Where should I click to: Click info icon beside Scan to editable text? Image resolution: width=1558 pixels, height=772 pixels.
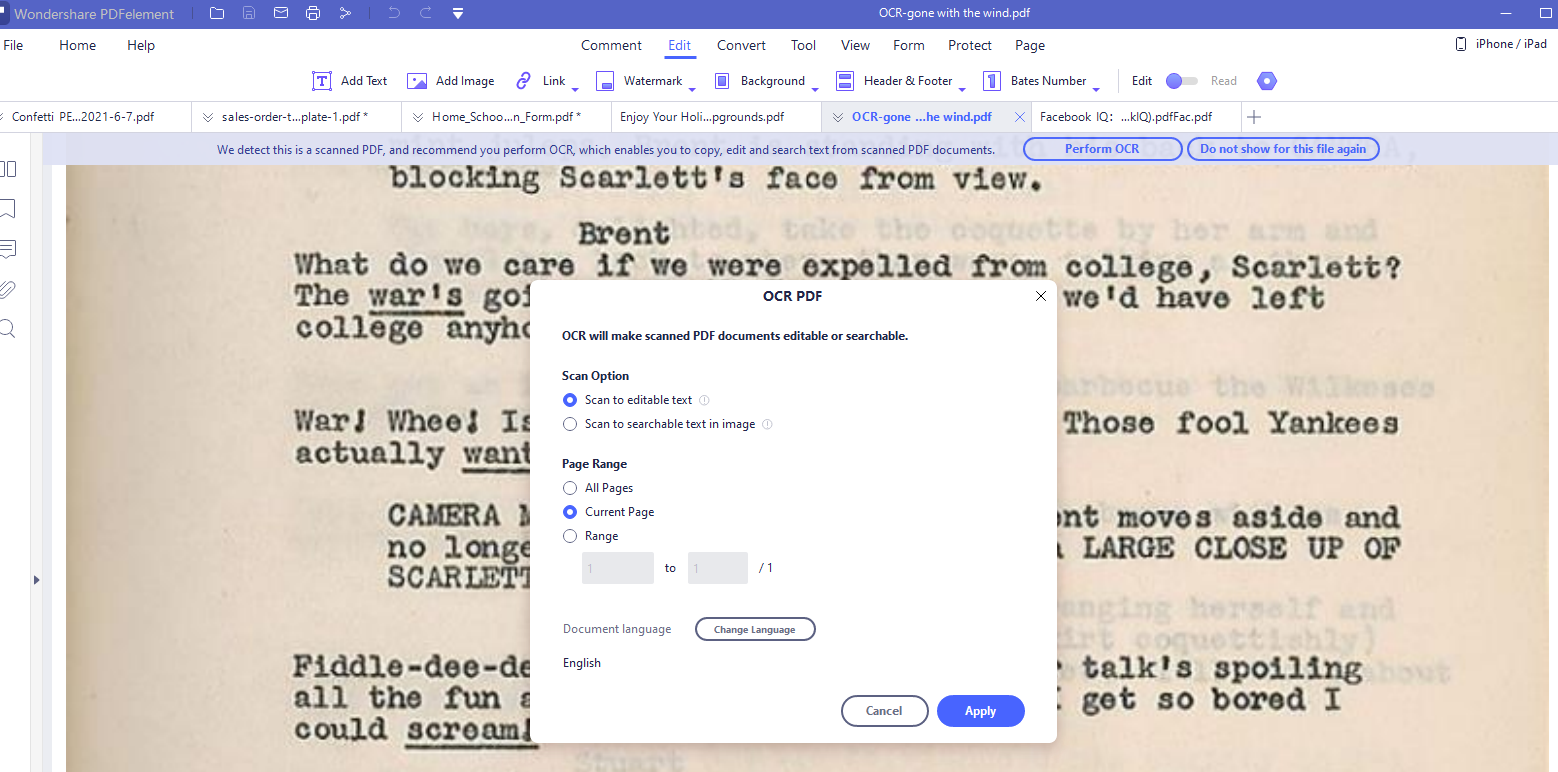704,400
